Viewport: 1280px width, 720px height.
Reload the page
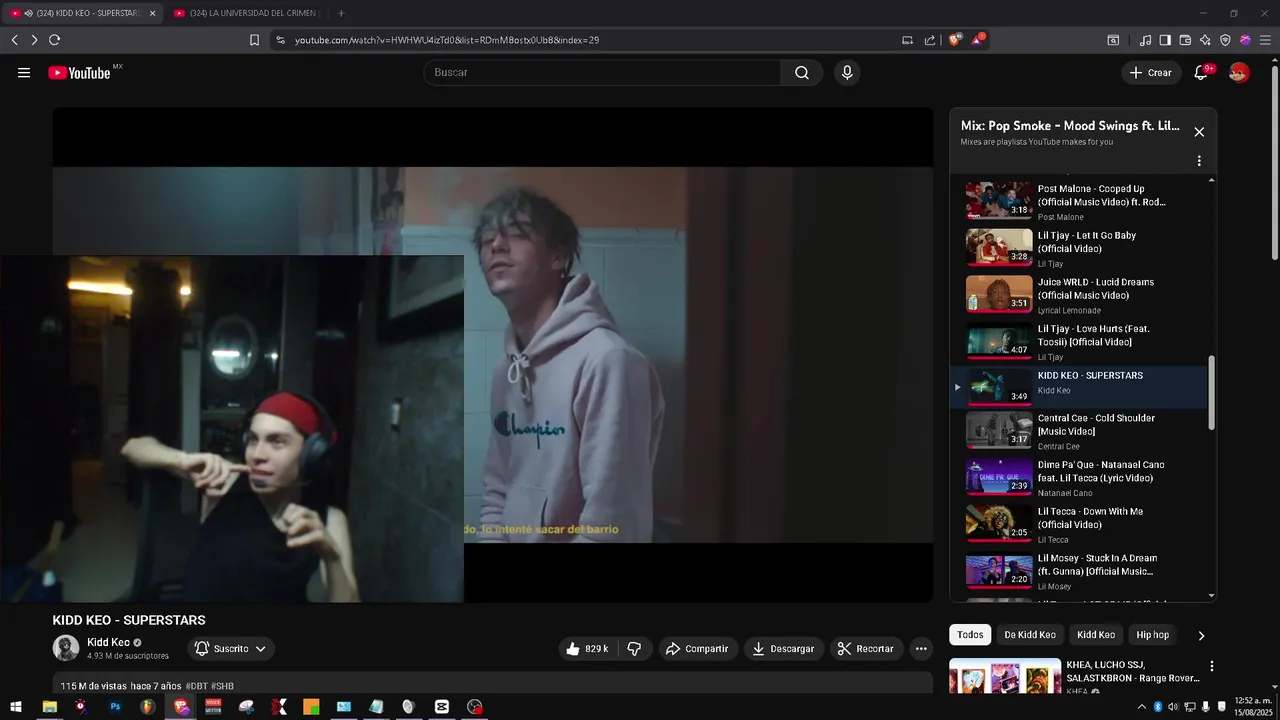pyautogui.click(x=54, y=40)
